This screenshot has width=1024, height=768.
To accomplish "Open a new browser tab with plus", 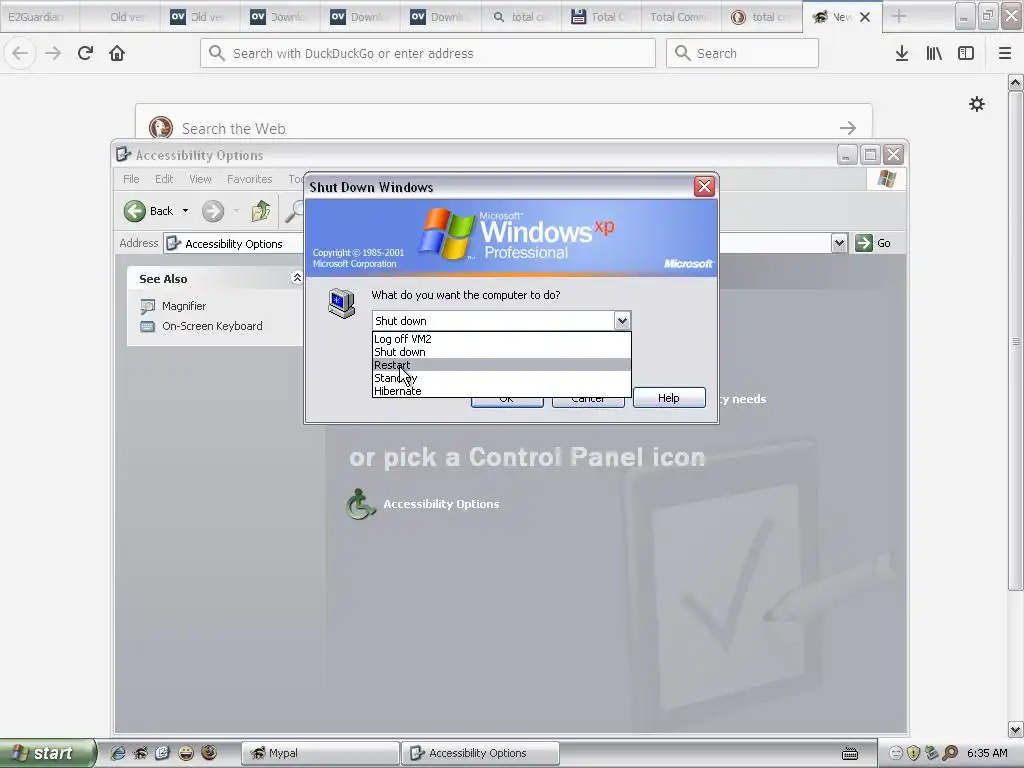I will (x=899, y=17).
